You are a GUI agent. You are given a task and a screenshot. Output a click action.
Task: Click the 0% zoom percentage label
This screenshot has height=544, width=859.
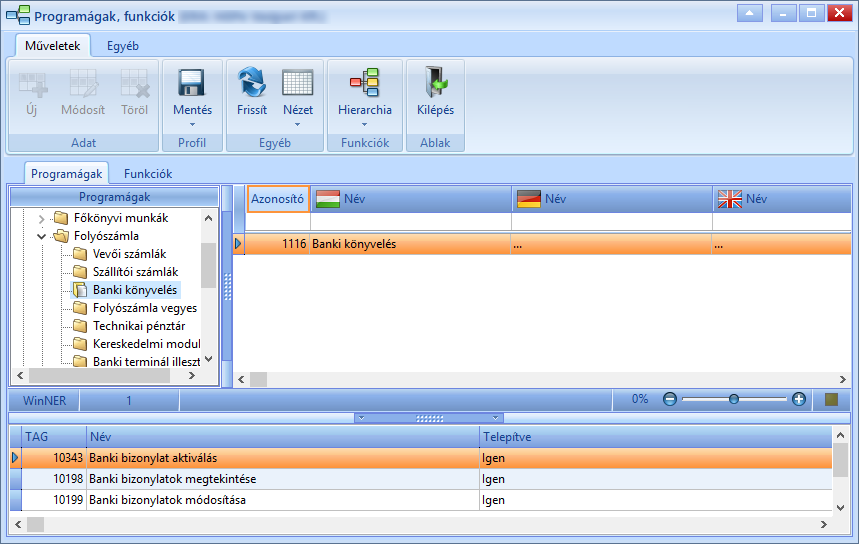[x=639, y=399]
